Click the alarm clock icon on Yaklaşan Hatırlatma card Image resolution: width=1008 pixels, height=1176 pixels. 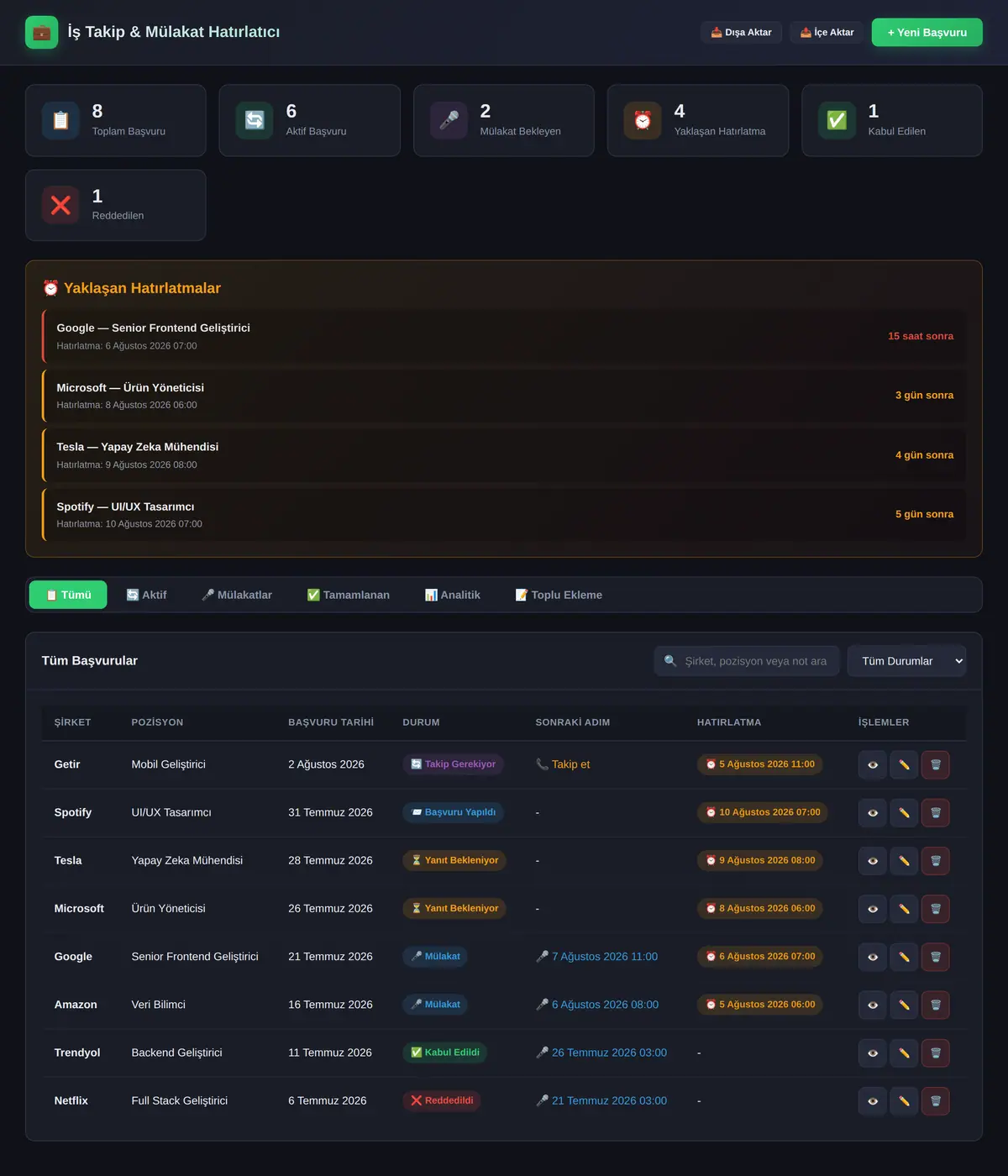[x=643, y=120]
